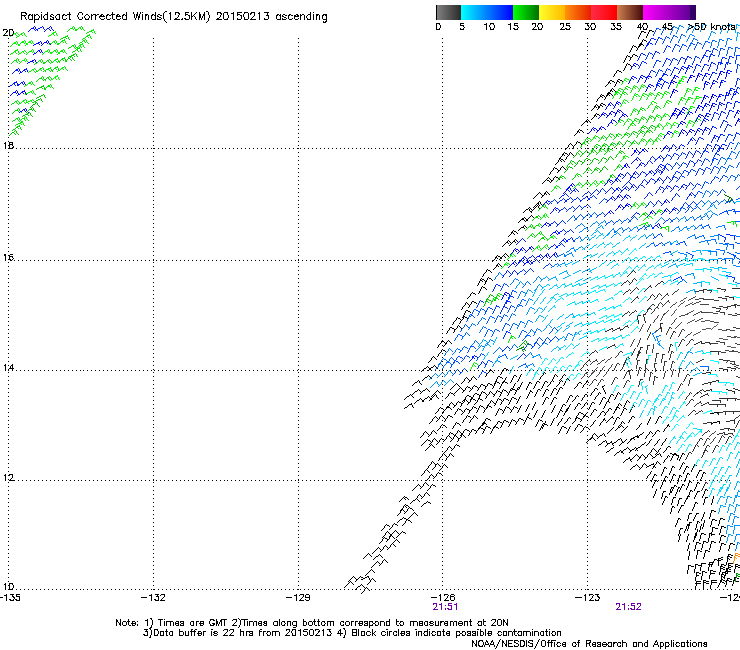This screenshot has height=650, width=740.
Task: Click the note line starting 'Note: 1) Times are GMT'
Action: (x=311, y=623)
